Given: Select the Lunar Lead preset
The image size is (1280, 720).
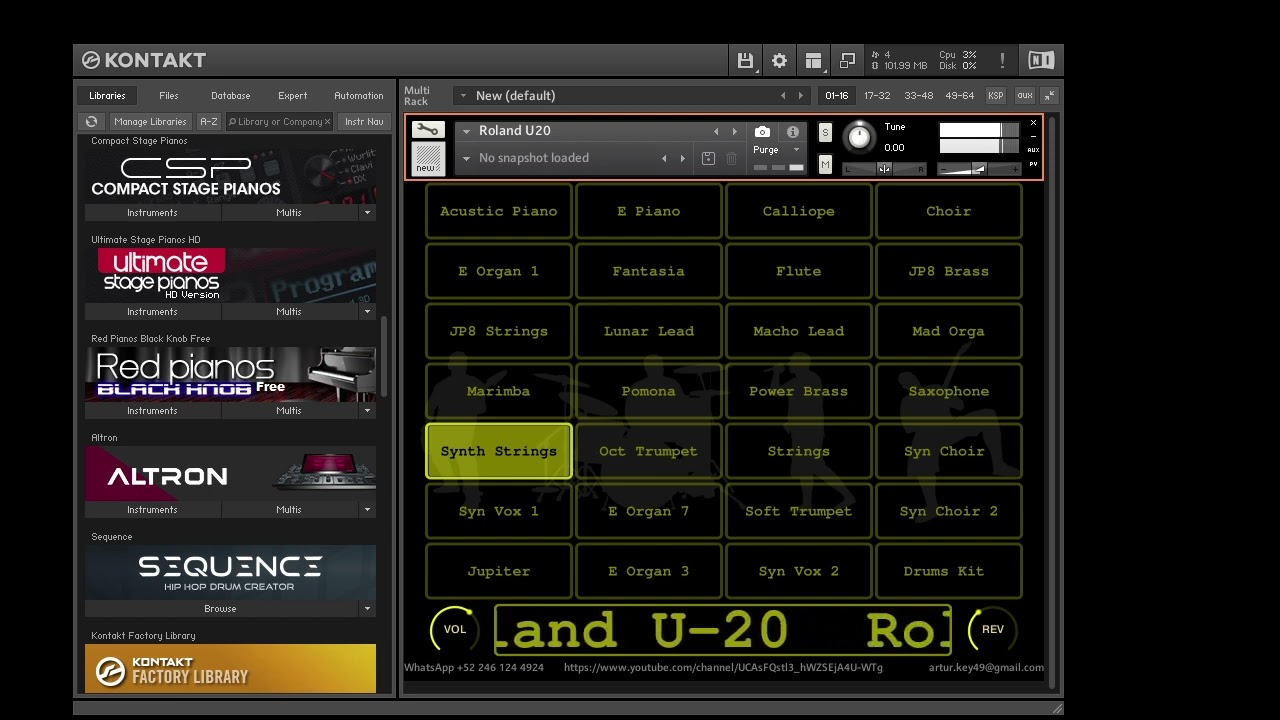Looking at the screenshot, I should pyautogui.click(x=649, y=331).
